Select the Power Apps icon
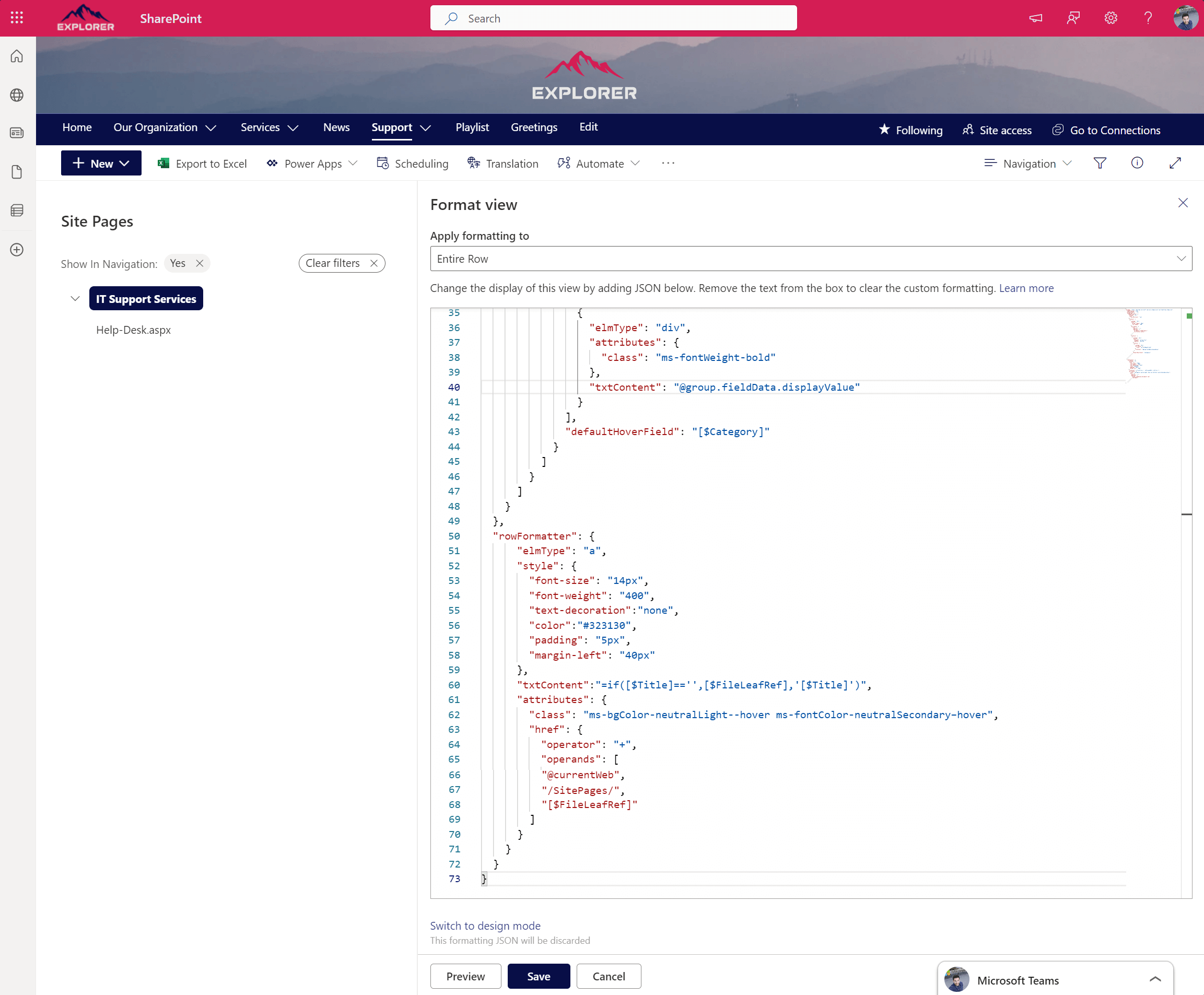 coord(273,163)
